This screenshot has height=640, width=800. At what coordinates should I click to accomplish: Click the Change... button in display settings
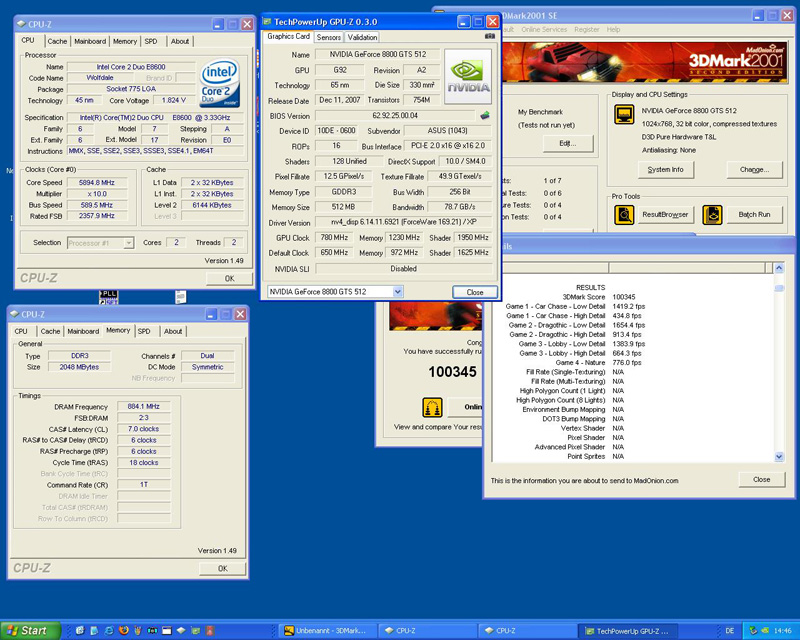click(x=754, y=169)
